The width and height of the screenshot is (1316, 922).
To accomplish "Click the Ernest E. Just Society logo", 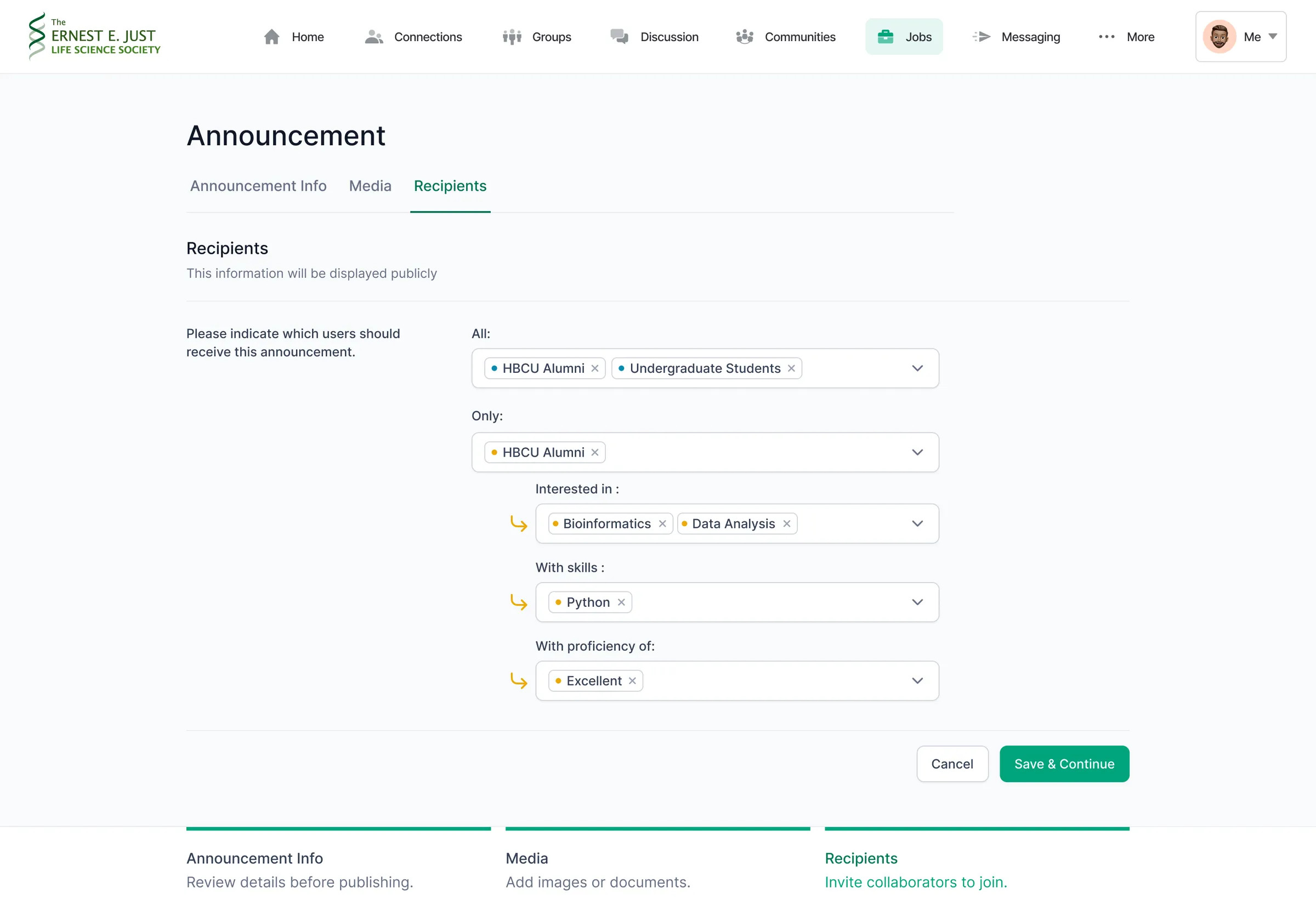I will [94, 36].
